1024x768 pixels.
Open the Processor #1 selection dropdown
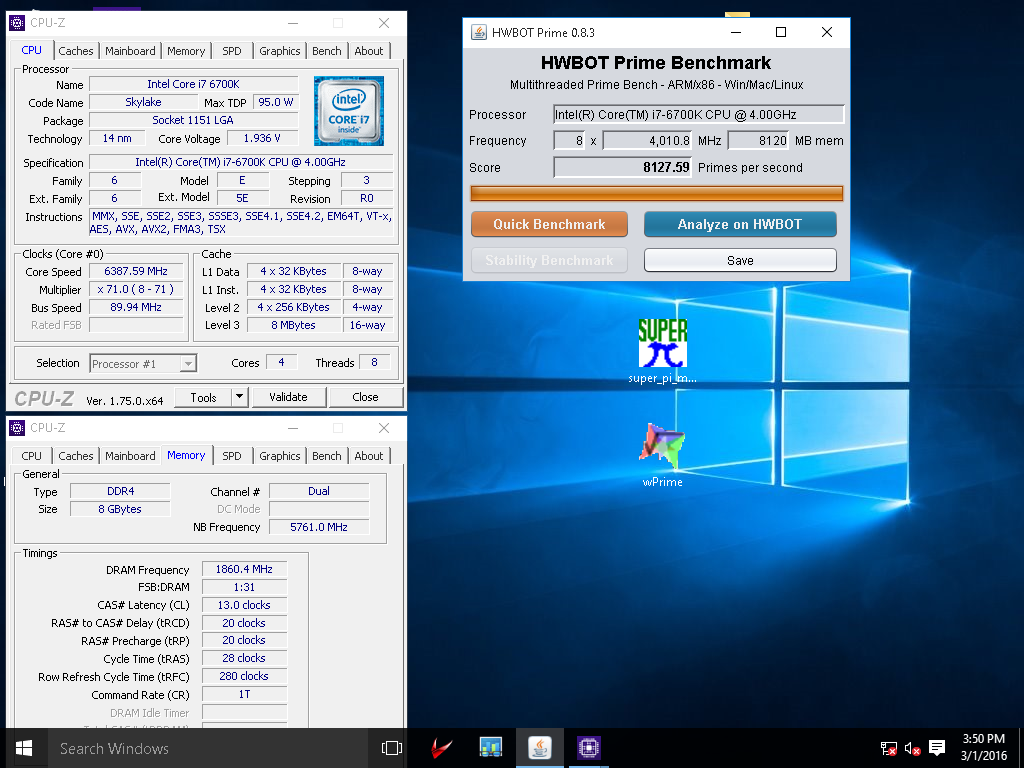pos(143,364)
